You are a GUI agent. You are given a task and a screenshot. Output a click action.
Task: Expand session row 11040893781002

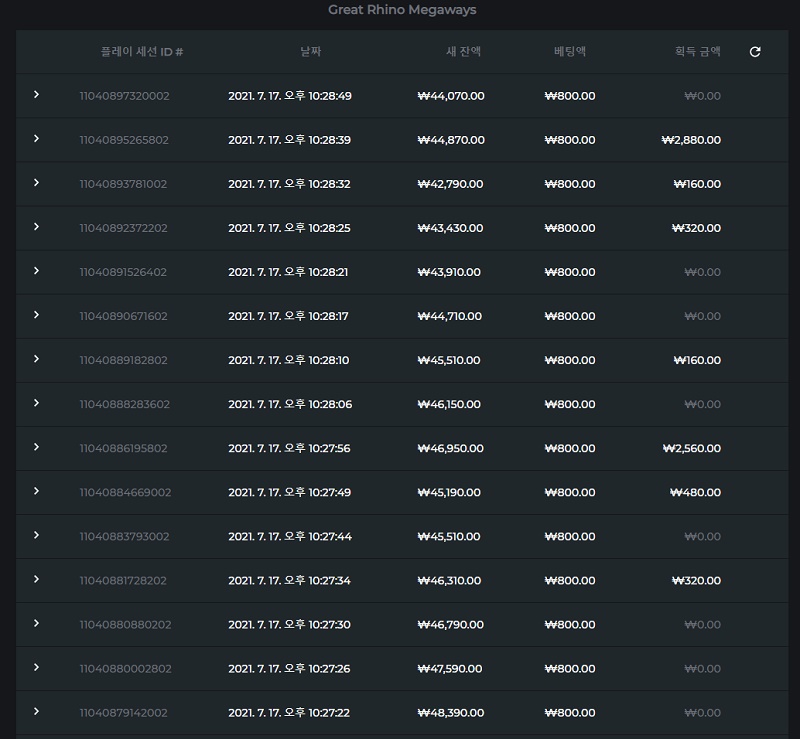(x=36, y=183)
